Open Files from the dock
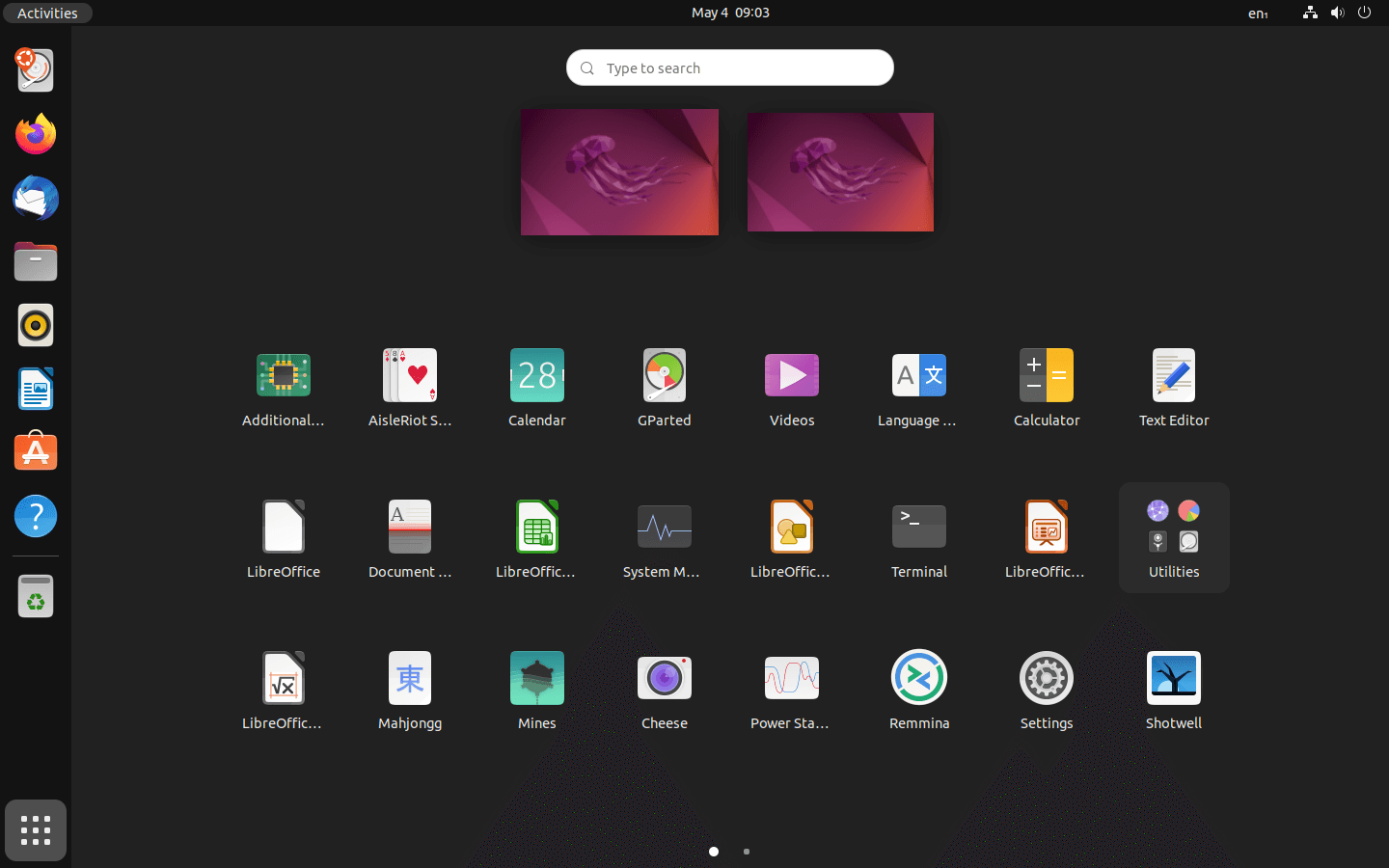This screenshot has height=868, width=1389. (x=36, y=261)
